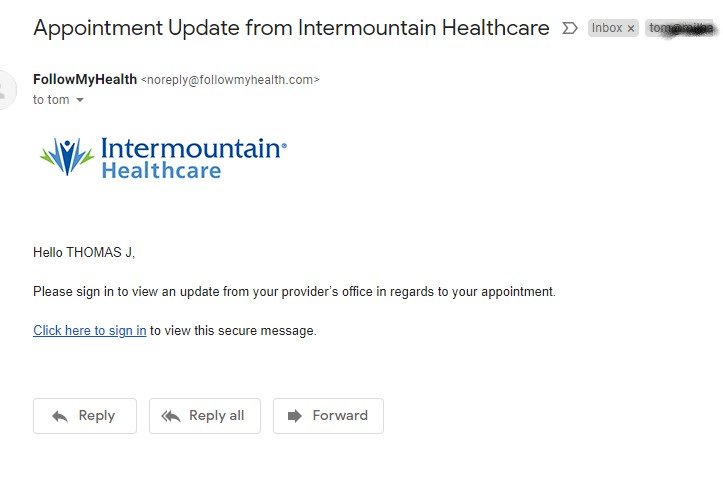Click the forward arrow icon
Viewport: 723px width, 498px height.
294,416
